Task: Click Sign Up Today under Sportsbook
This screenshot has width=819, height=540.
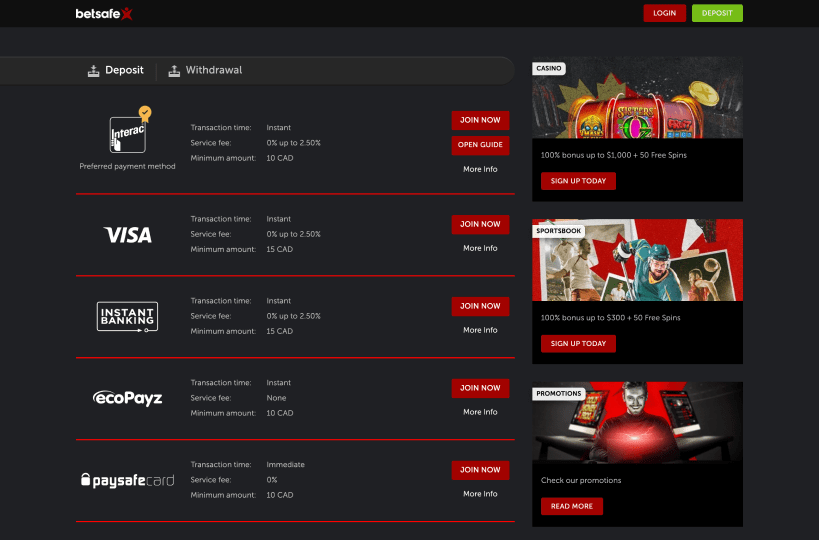Action: (x=578, y=344)
